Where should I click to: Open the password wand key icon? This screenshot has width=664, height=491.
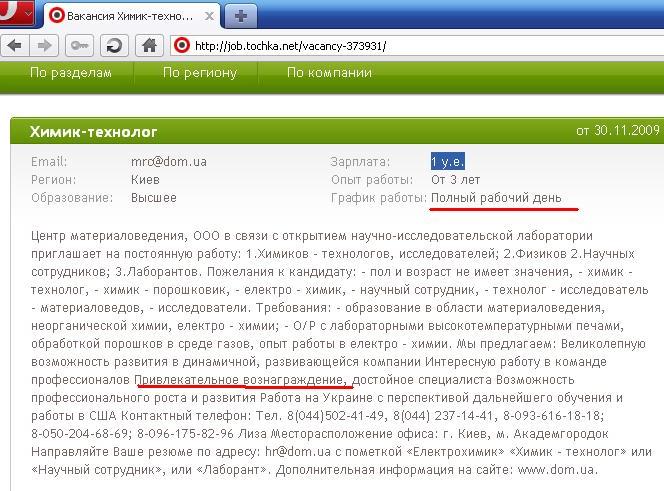click(x=80, y=45)
